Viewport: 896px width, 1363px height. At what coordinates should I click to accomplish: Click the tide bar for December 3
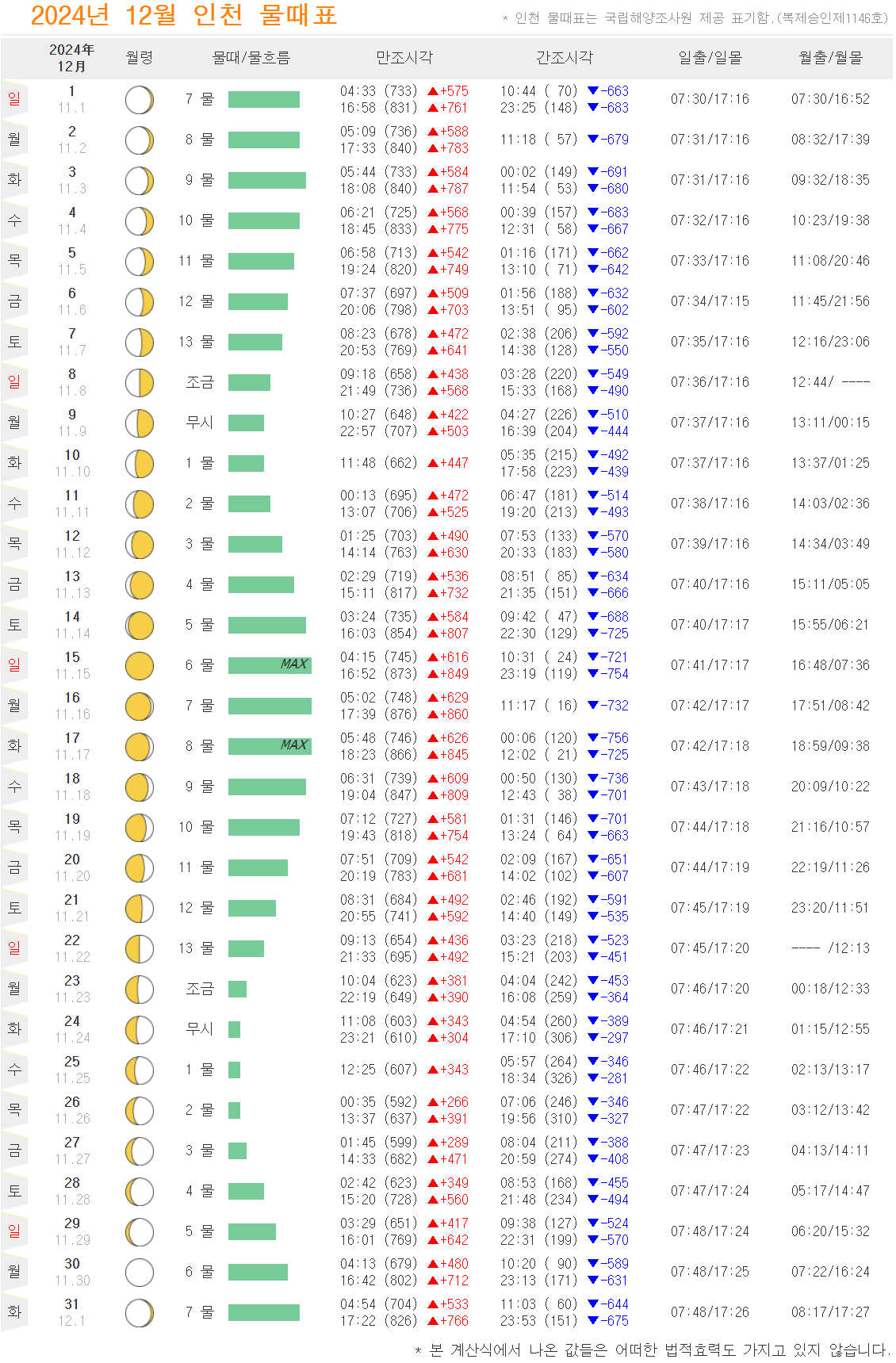pyautogui.click(x=267, y=180)
